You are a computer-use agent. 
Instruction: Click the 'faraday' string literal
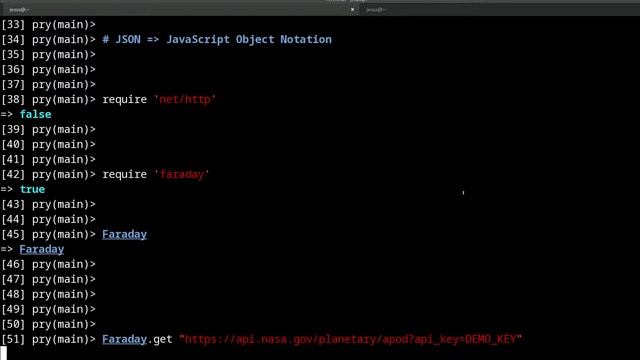[182, 174]
